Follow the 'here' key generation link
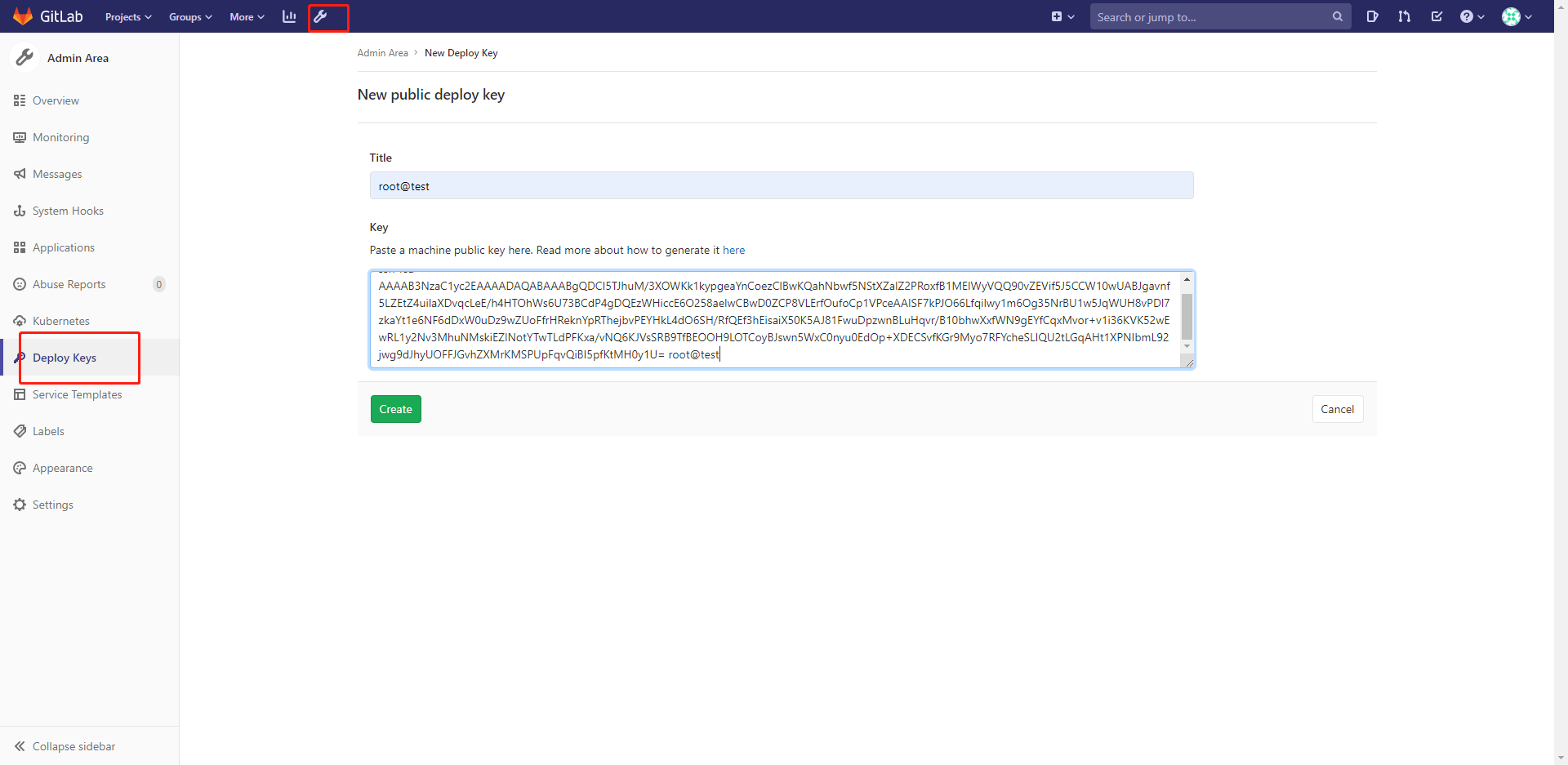This screenshot has width=1568, height=765. click(733, 250)
